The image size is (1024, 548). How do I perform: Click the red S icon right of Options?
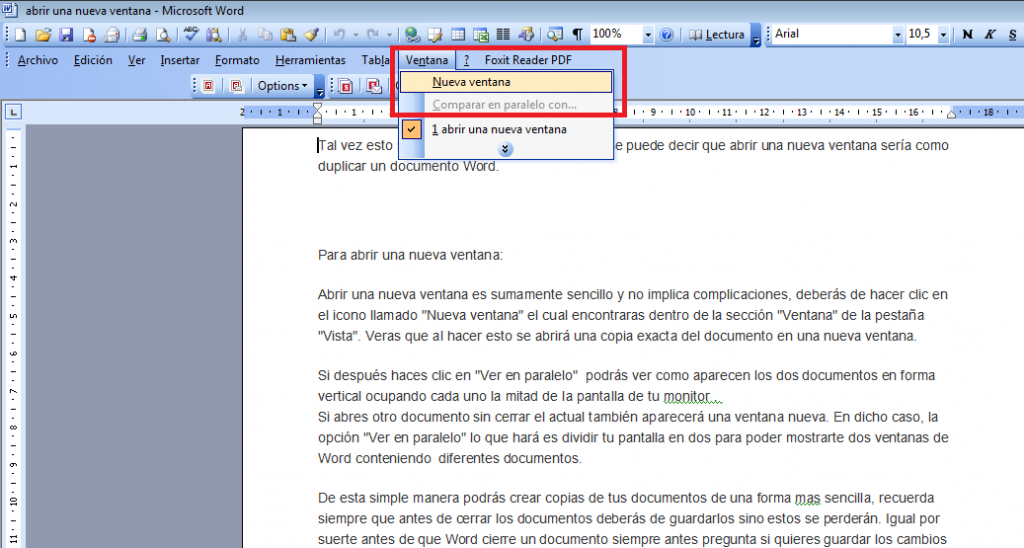[345, 86]
